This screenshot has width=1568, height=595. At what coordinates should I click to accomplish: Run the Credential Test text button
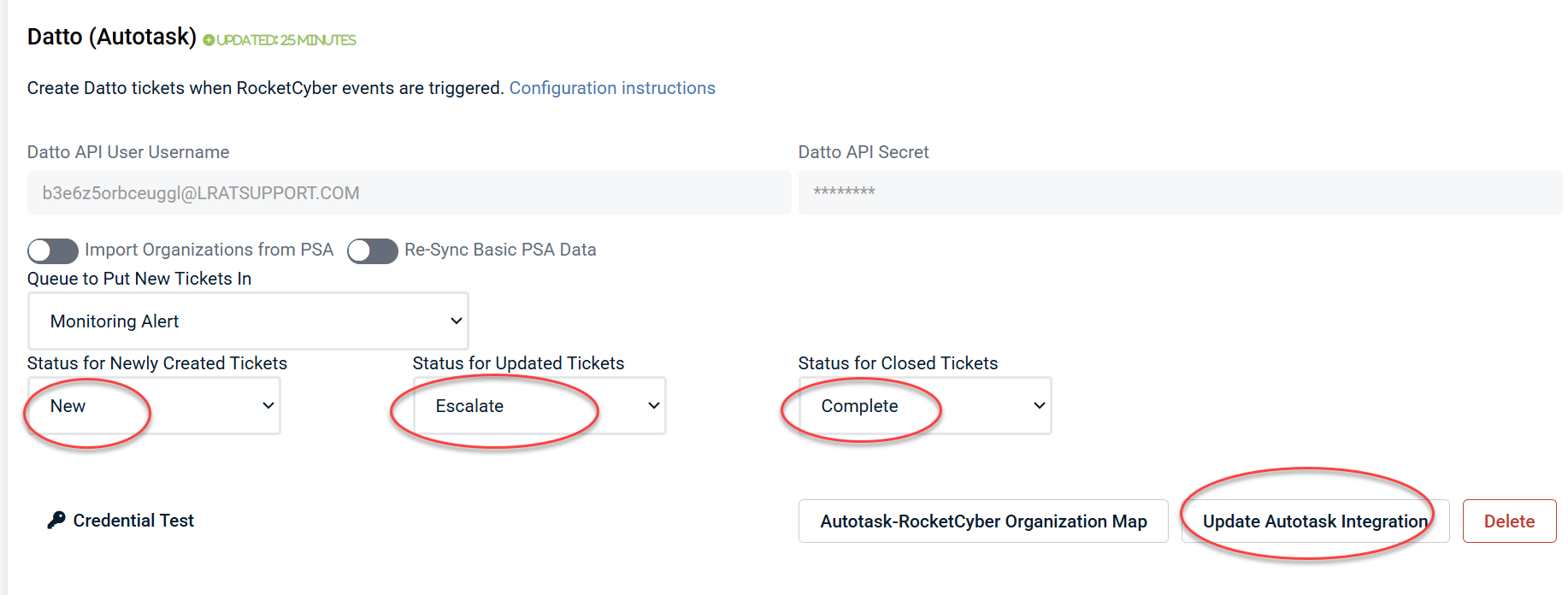point(133,521)
